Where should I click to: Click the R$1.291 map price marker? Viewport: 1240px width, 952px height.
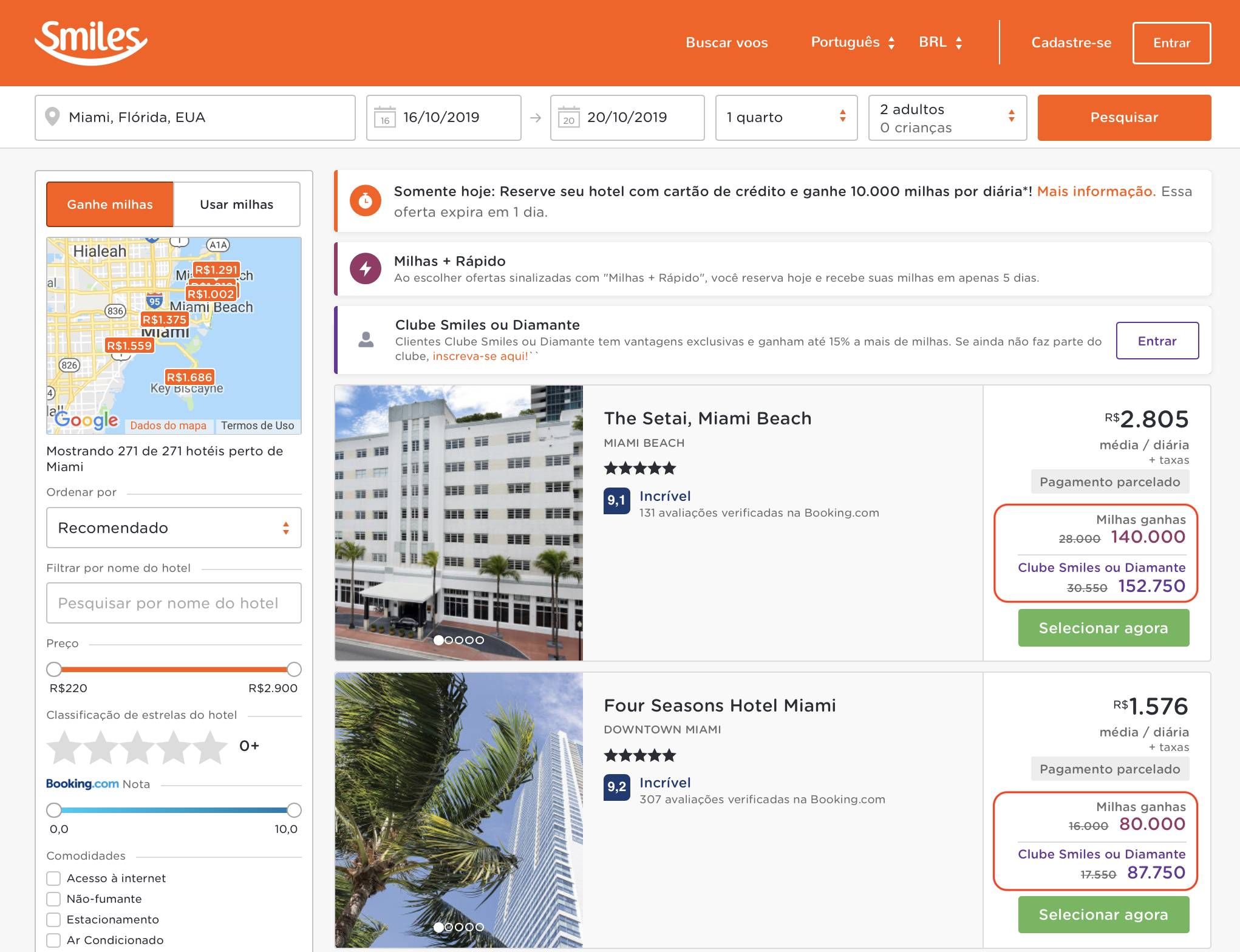pos(216,270)
